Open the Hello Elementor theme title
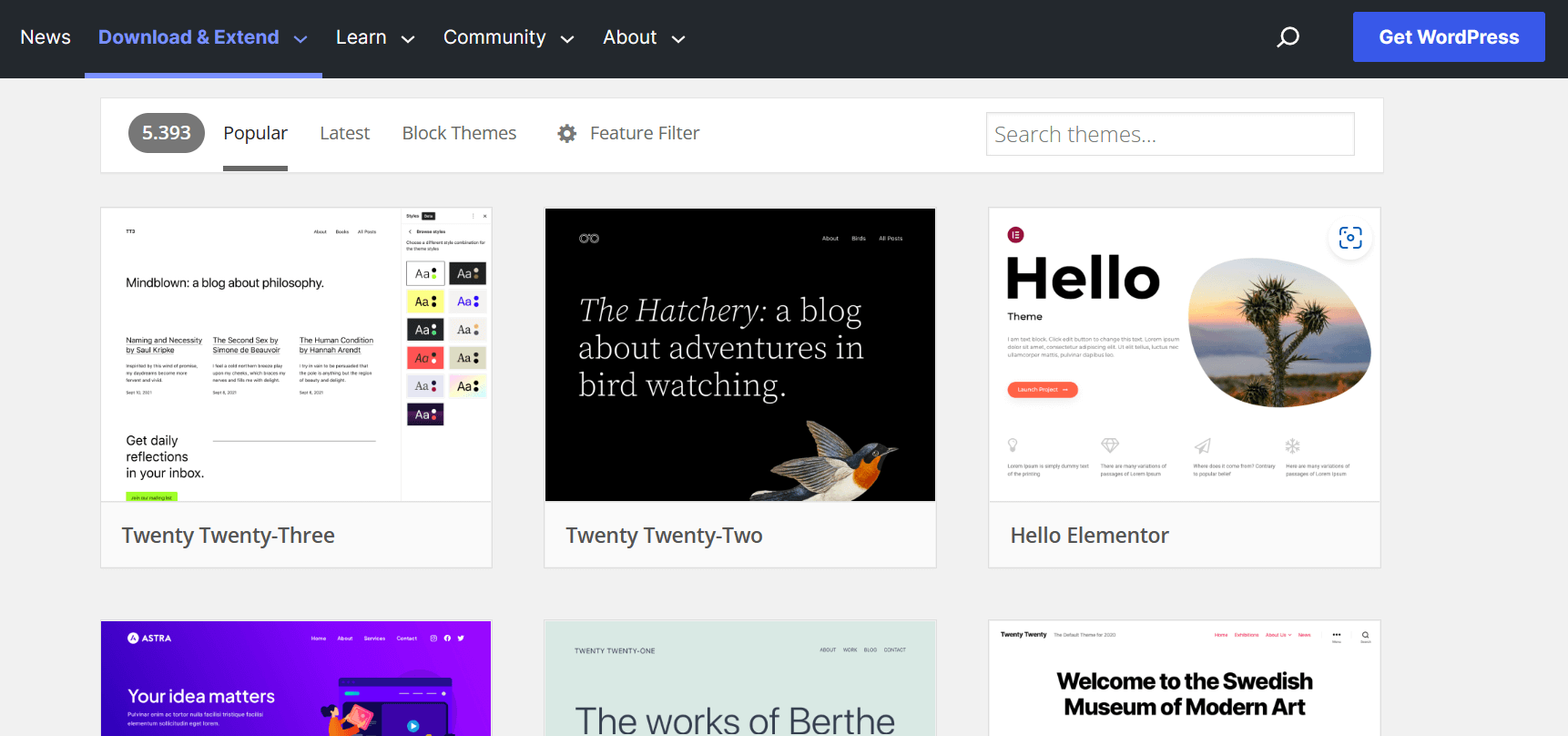 pyautogui.click(x=1089, y=536)
